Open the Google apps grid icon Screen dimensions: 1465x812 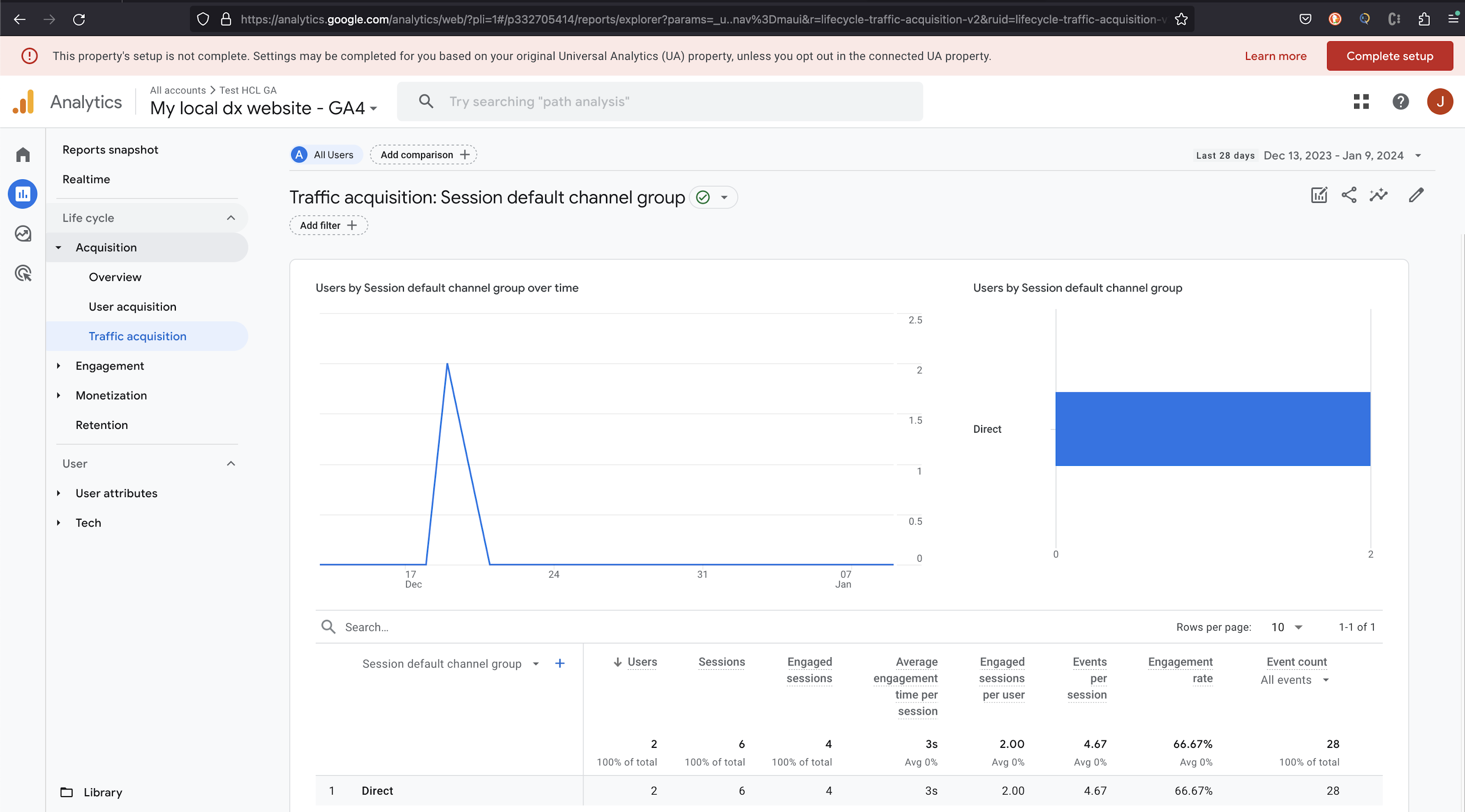click(x=1361, y=102)
